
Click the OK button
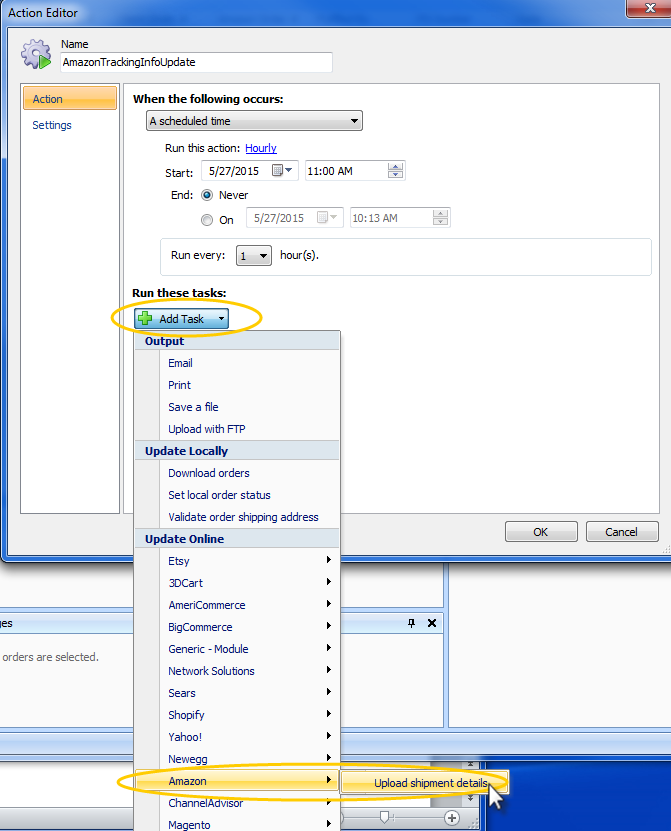pos(541,532)
